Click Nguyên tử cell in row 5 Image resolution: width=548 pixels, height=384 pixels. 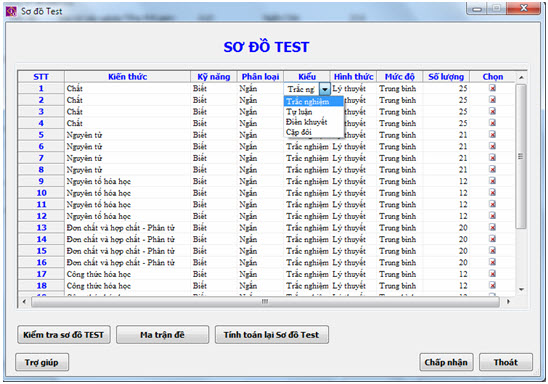[128, 135]
